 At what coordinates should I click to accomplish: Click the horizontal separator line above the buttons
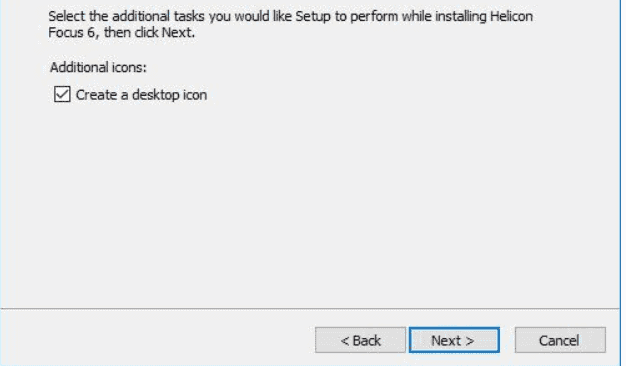(310, 308)
